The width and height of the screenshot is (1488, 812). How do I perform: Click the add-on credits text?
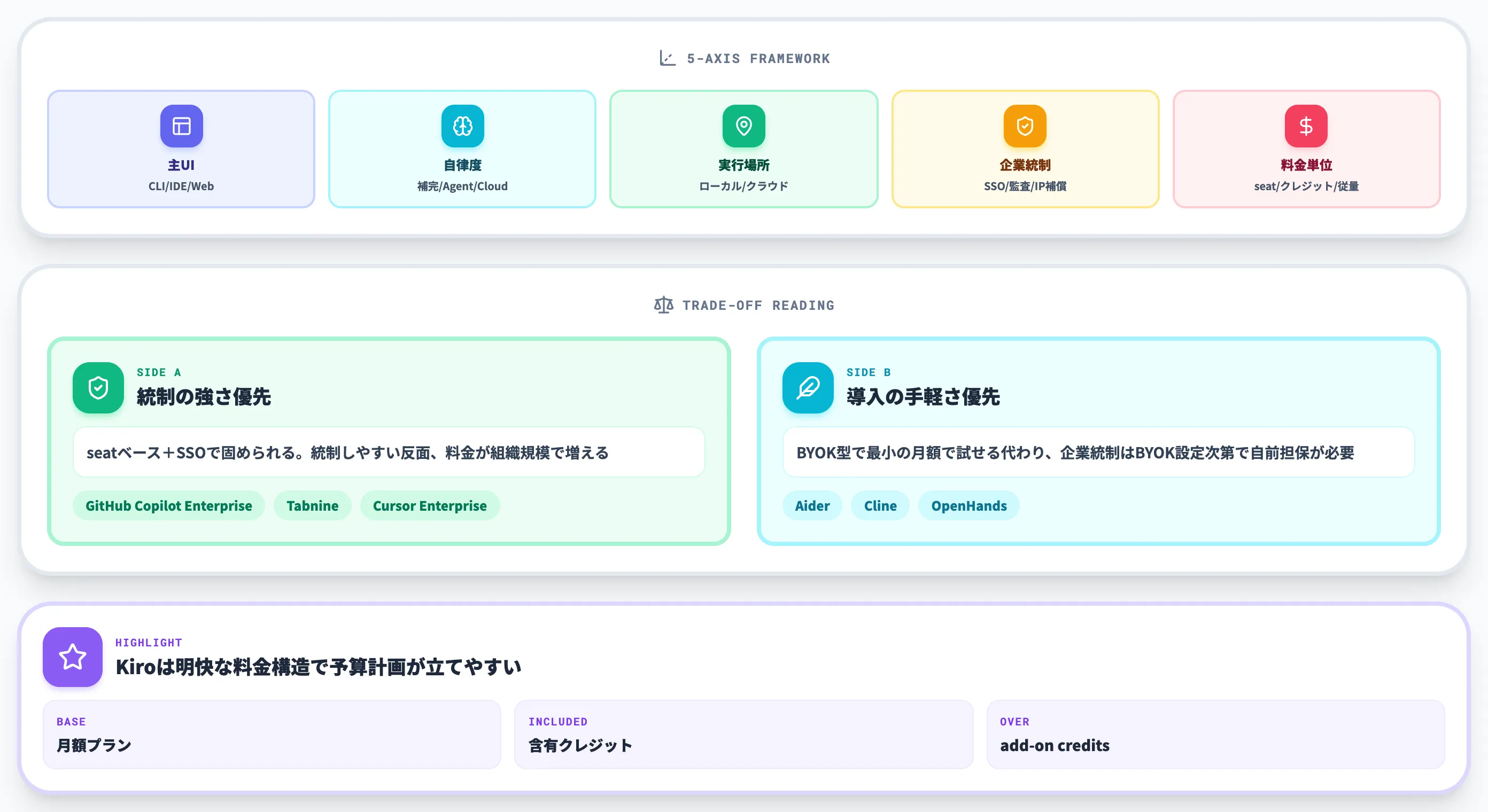pyautogui.click(x=1055, y=746)
